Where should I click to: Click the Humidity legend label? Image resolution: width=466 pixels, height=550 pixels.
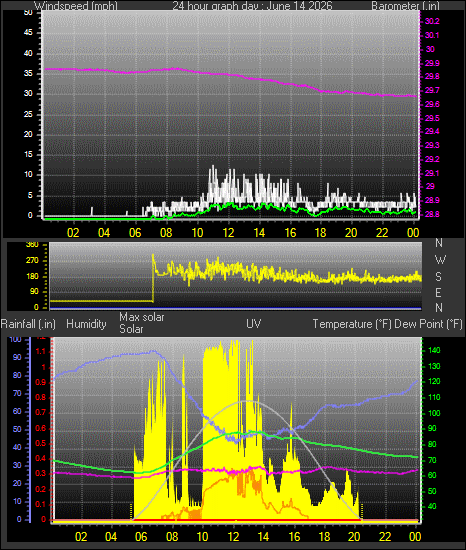[x=86, y=324]
